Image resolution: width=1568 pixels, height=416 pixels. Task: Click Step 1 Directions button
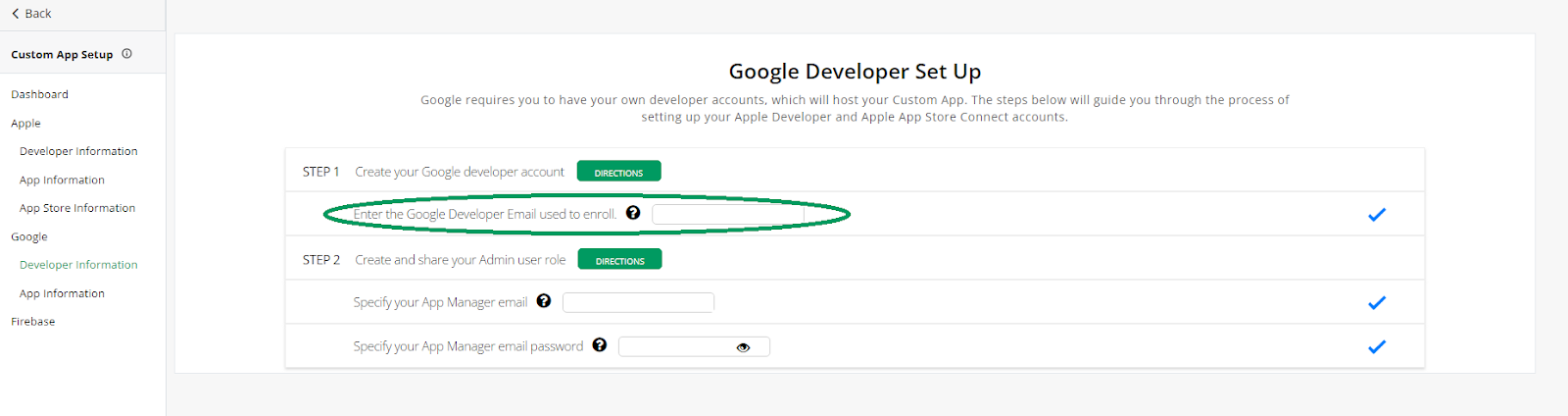pyautogui.click(x=619, y=172)
